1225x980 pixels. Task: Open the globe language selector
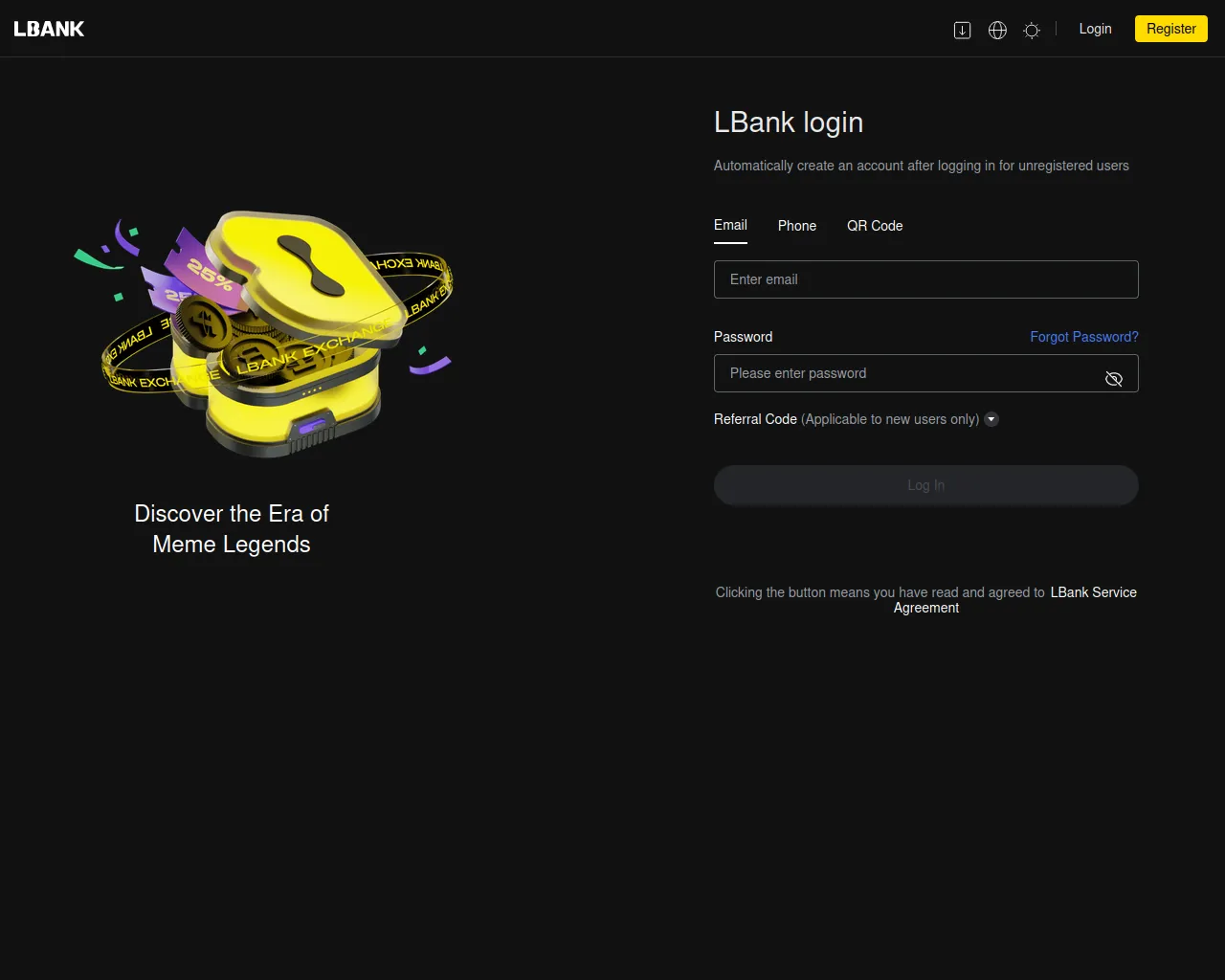click(x=997, y=30)
